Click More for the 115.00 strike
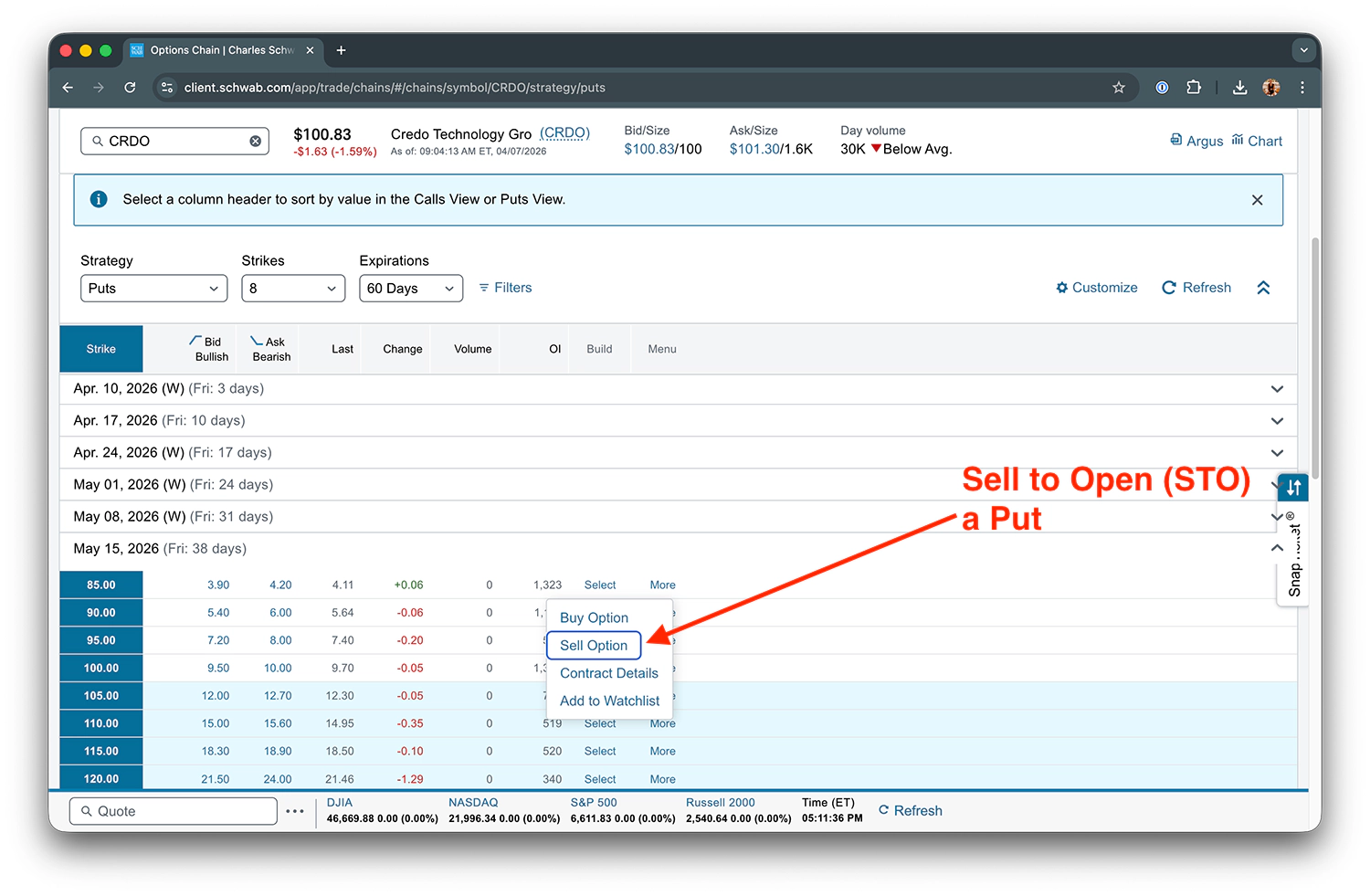This screenshot has height=896, width=1370. coord(663,751)
